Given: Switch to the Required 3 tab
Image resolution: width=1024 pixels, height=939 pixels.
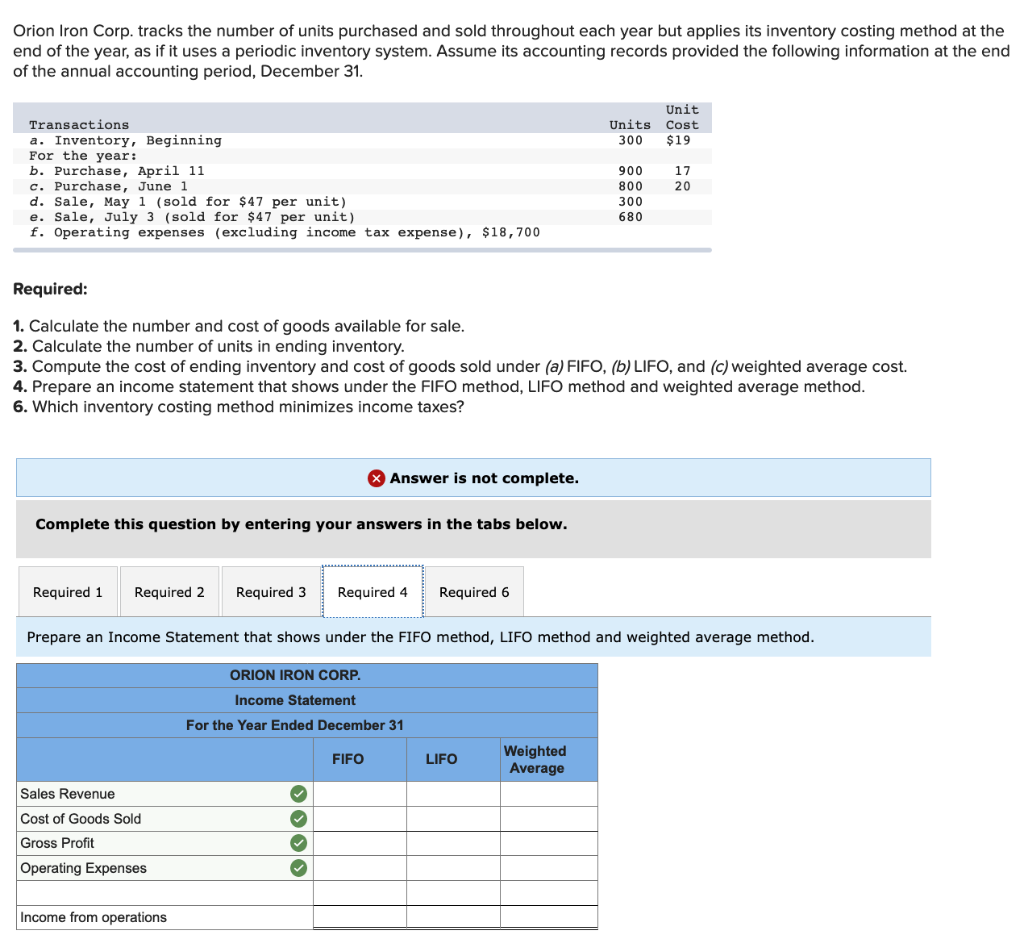Looking at the screenshot, I should click(271, 592).
